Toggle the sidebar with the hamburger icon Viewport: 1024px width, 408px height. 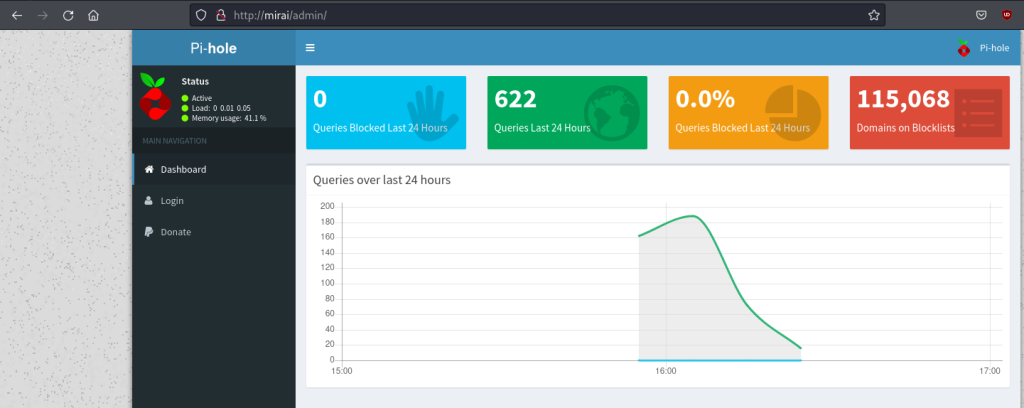[310, 48]
